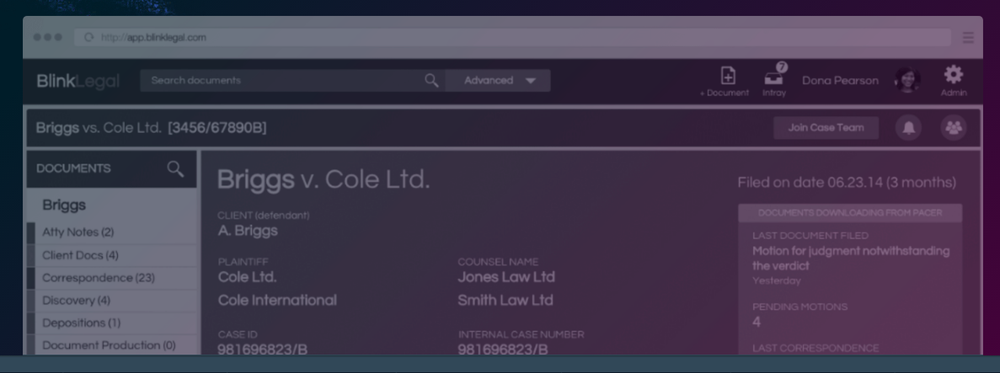Viewport: 1000px width, 373px height.
Task: Click the search icon in Documents panel
Action: tap(175, 169)
